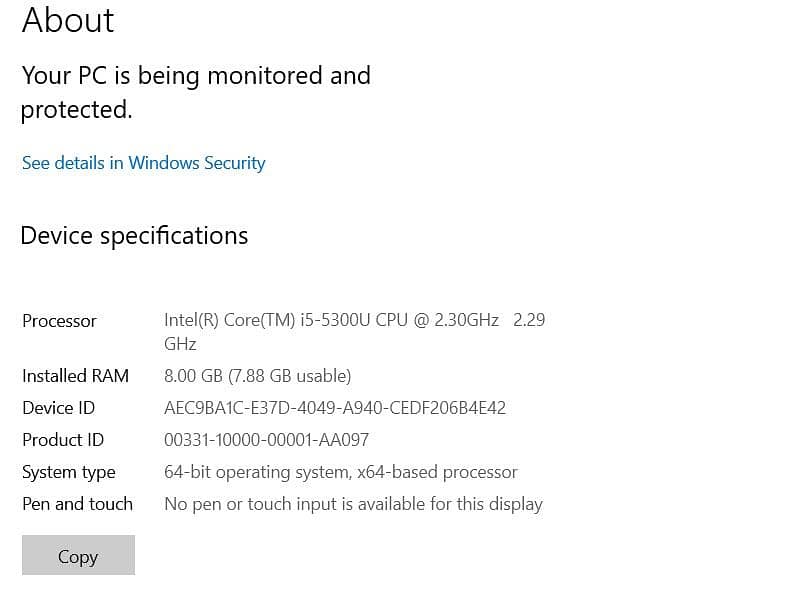Click the Installed RAM label
The image size is (798, 596).
[x=75, y=376]
